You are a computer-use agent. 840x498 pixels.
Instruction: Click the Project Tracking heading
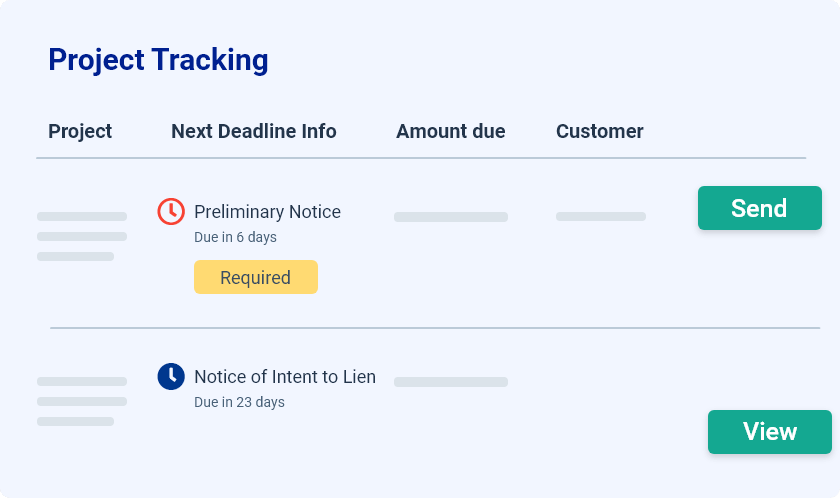coord(158,59)
